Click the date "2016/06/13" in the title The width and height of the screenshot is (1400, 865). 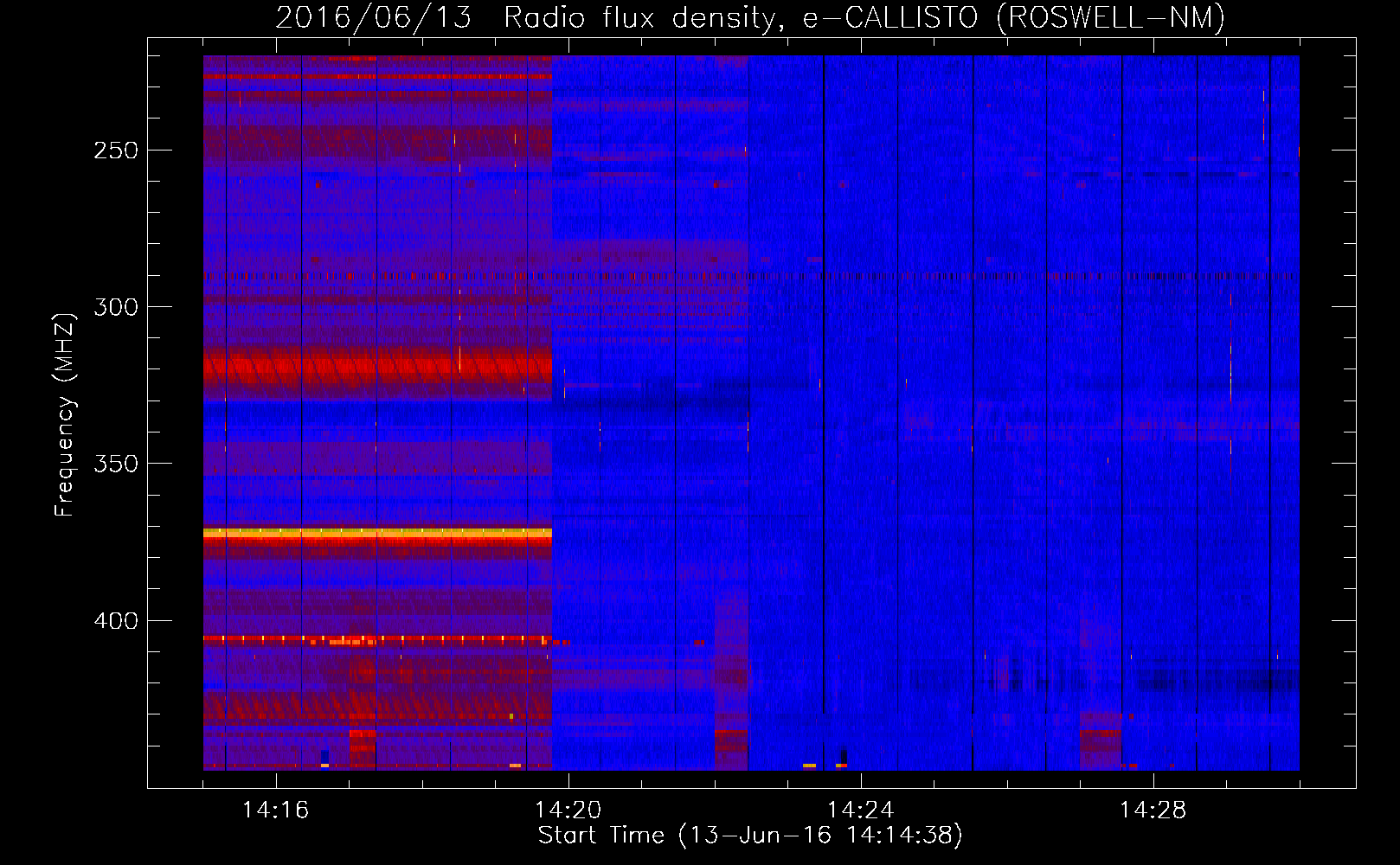(x=374, y=17)
